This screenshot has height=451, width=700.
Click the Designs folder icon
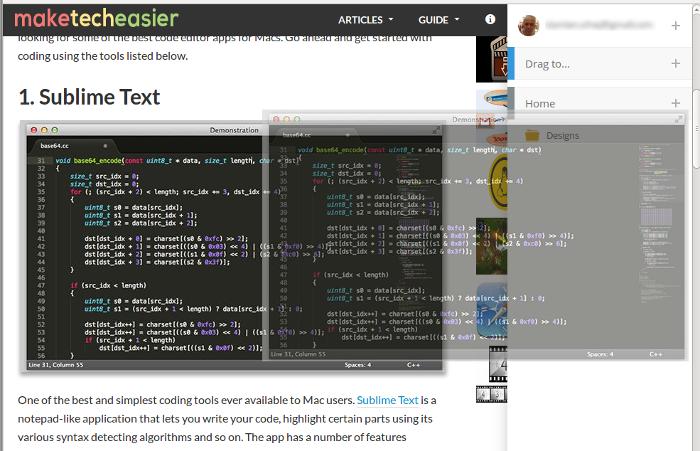[x=532, y=135]
